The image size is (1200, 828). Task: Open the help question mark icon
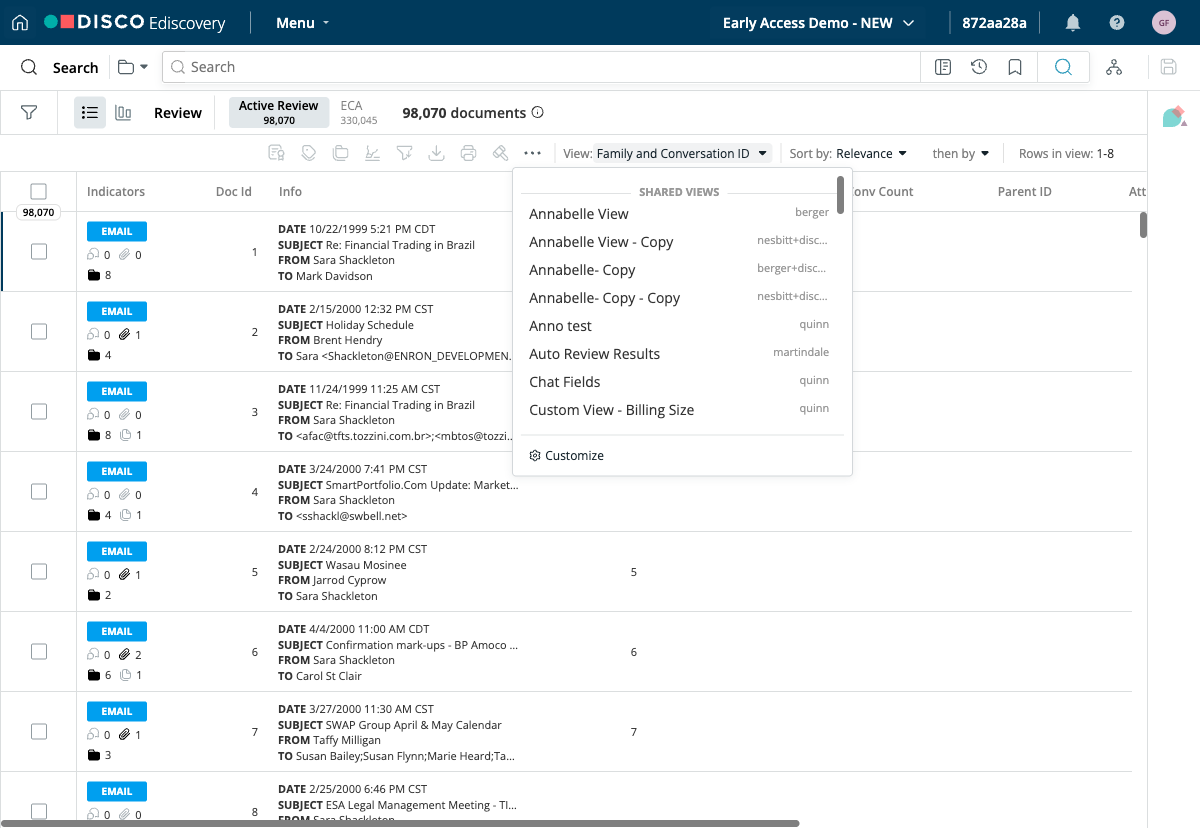[x=1117, y=22]
